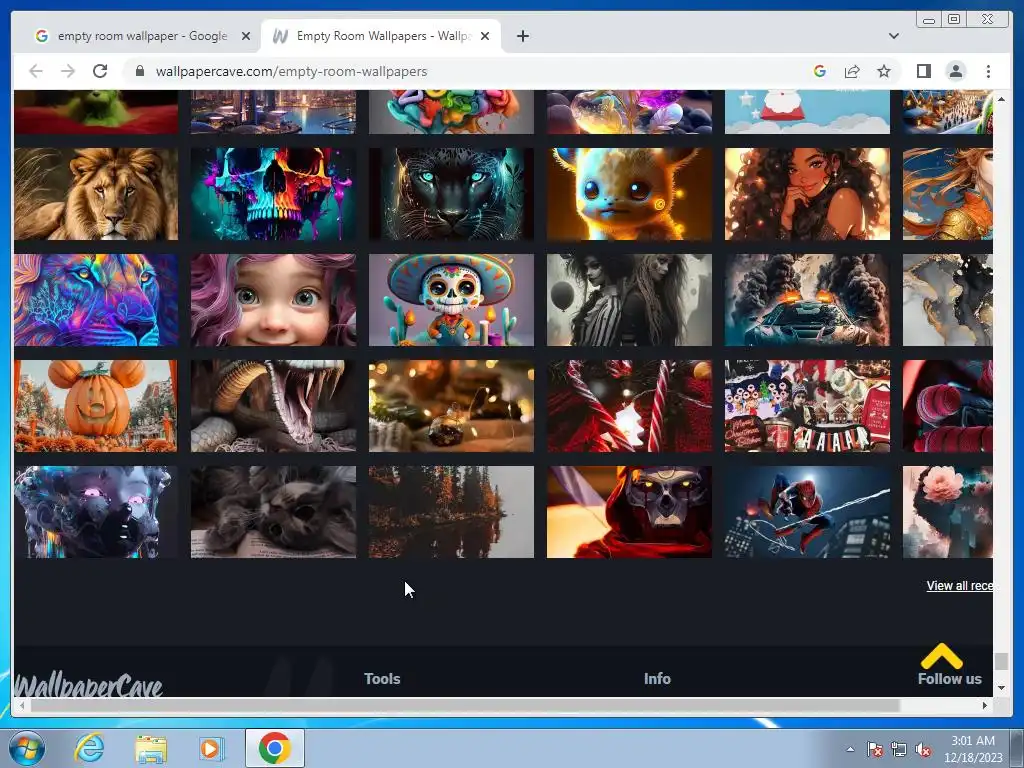Screen dimensions: 1024x768
Task: Open the red hooded skull mask wallpaper
Action: click(629, 512)
